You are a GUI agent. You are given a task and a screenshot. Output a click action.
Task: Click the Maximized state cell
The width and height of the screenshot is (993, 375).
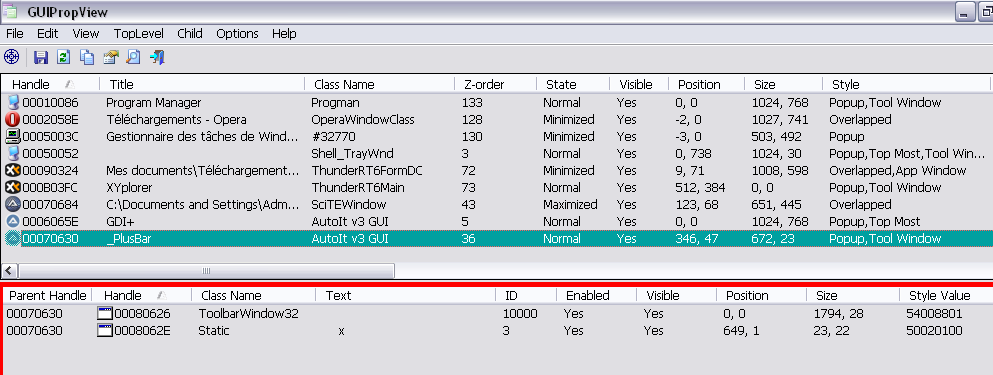(570, 205)
